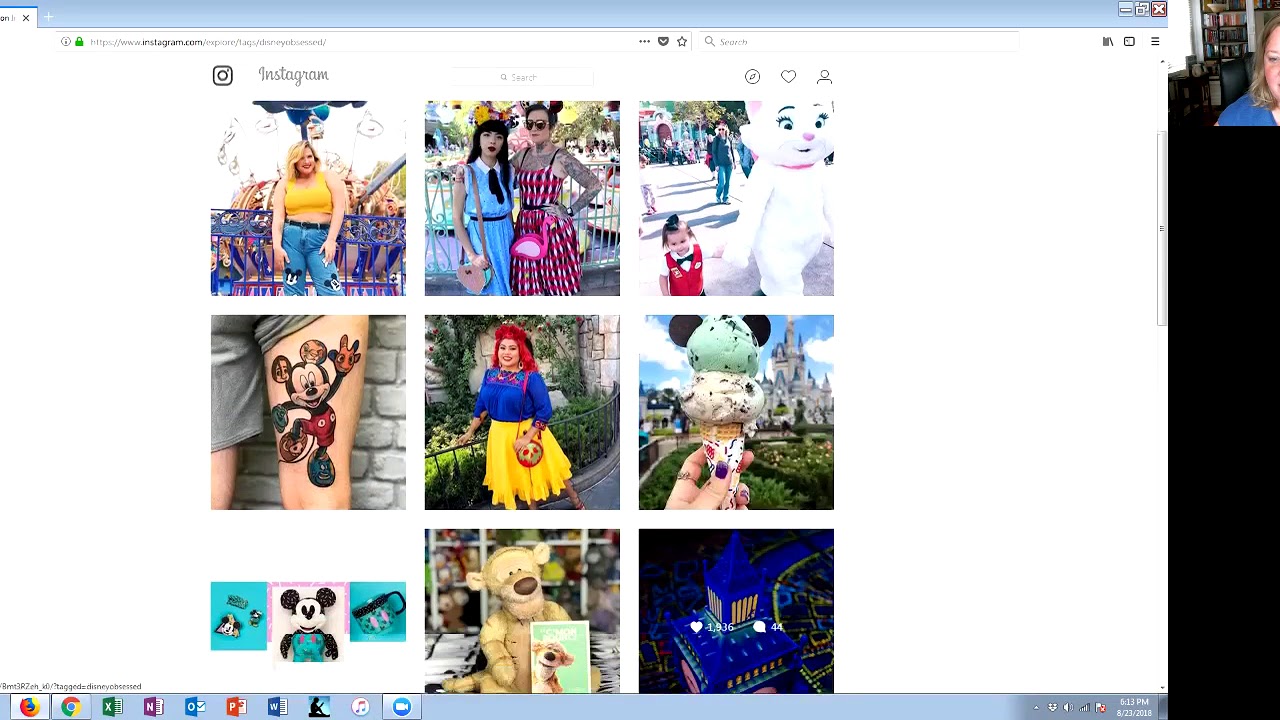Toggle the Firefox sidebar icon
1280x720 pixels.
coord(1129,42)
